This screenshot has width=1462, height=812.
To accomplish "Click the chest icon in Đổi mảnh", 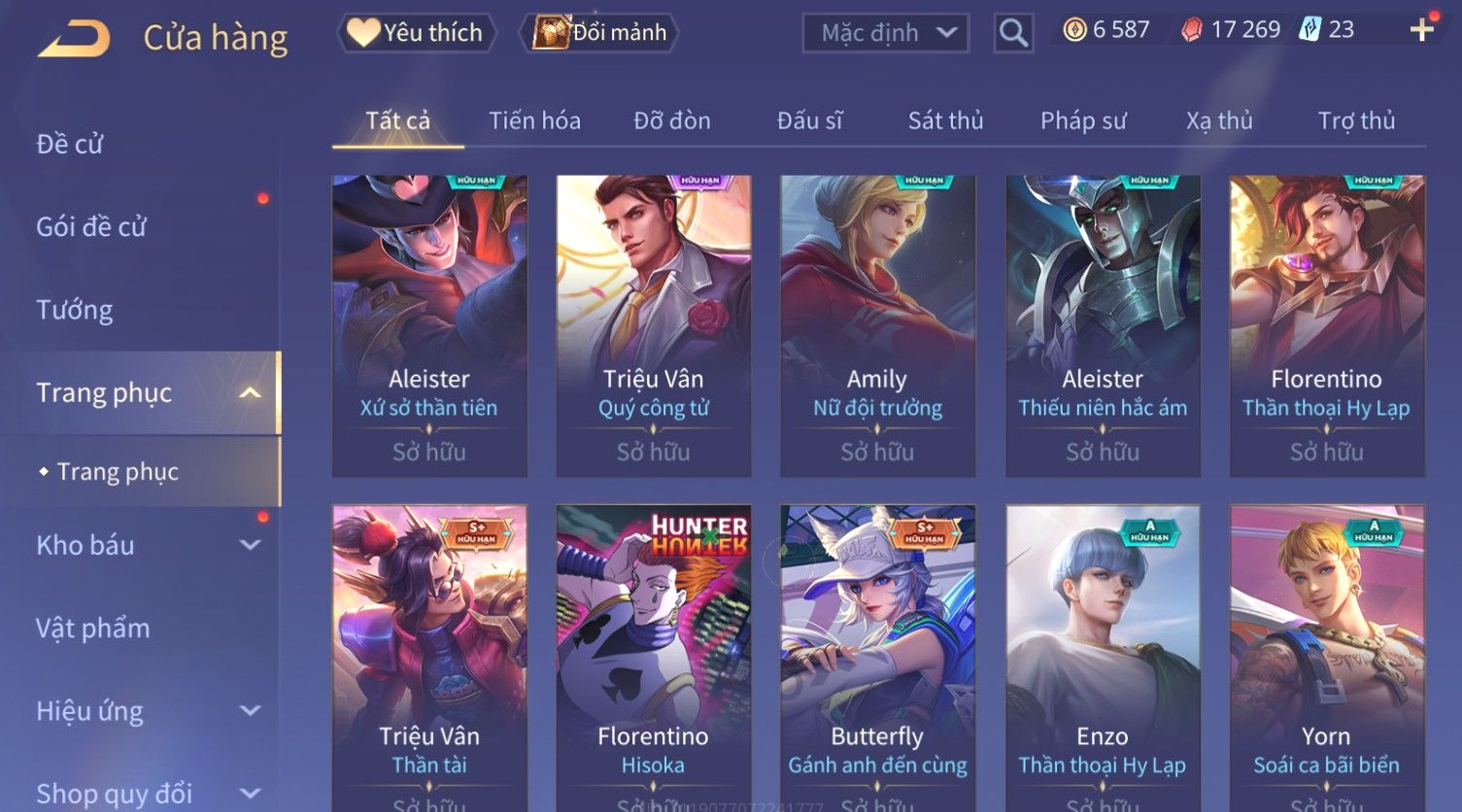I will [551, 32].
